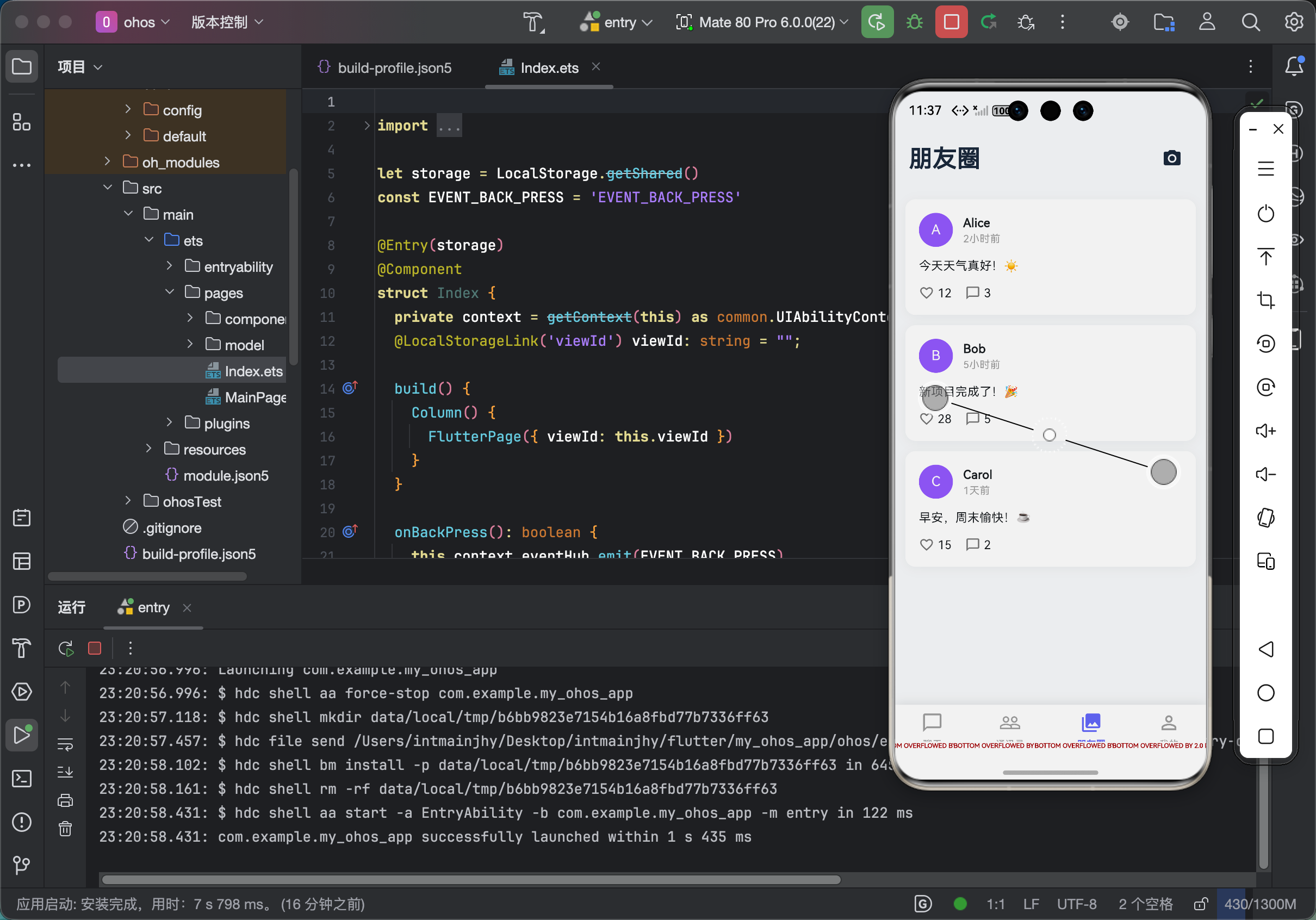
Task: Toggle soft-wrap icon in run console
Action: point(65,744)
